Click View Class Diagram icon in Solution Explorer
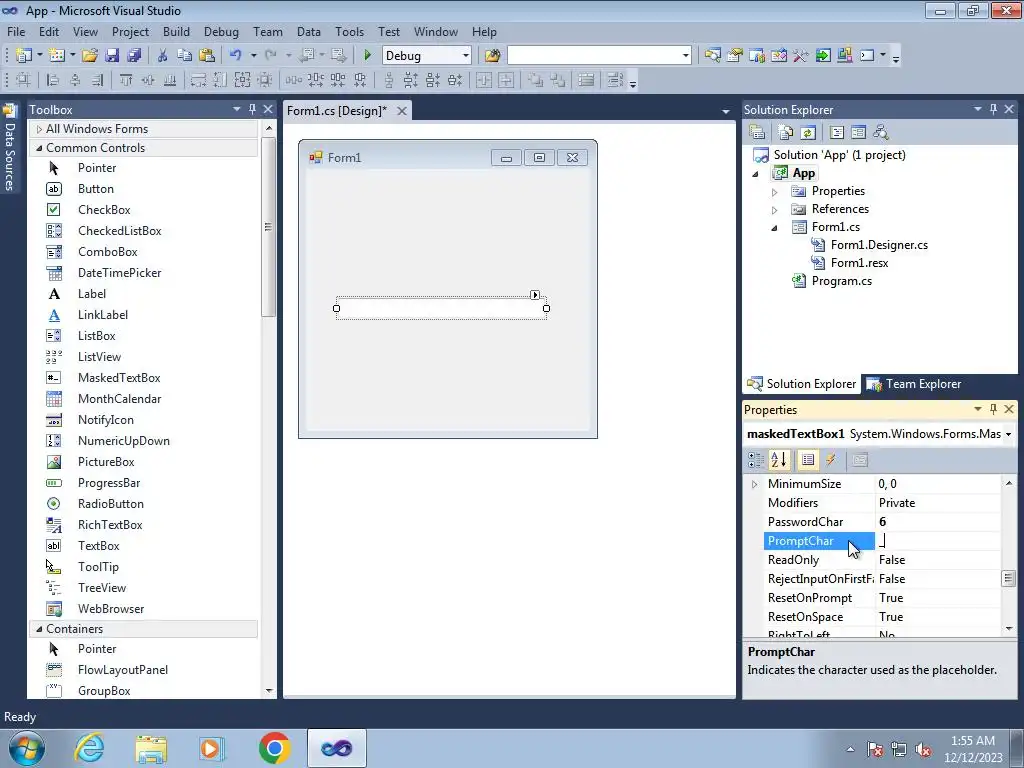The width and height of the screenshot is (1024, 768). pos(881,133)
